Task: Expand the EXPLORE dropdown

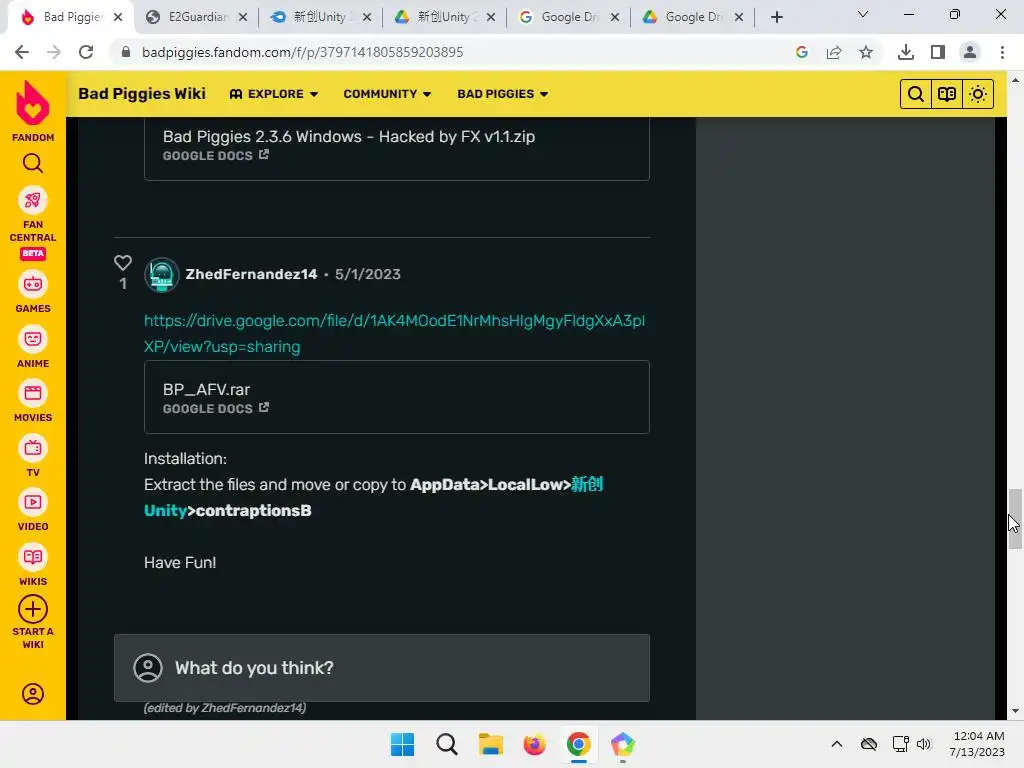Action: pos(274,94)
